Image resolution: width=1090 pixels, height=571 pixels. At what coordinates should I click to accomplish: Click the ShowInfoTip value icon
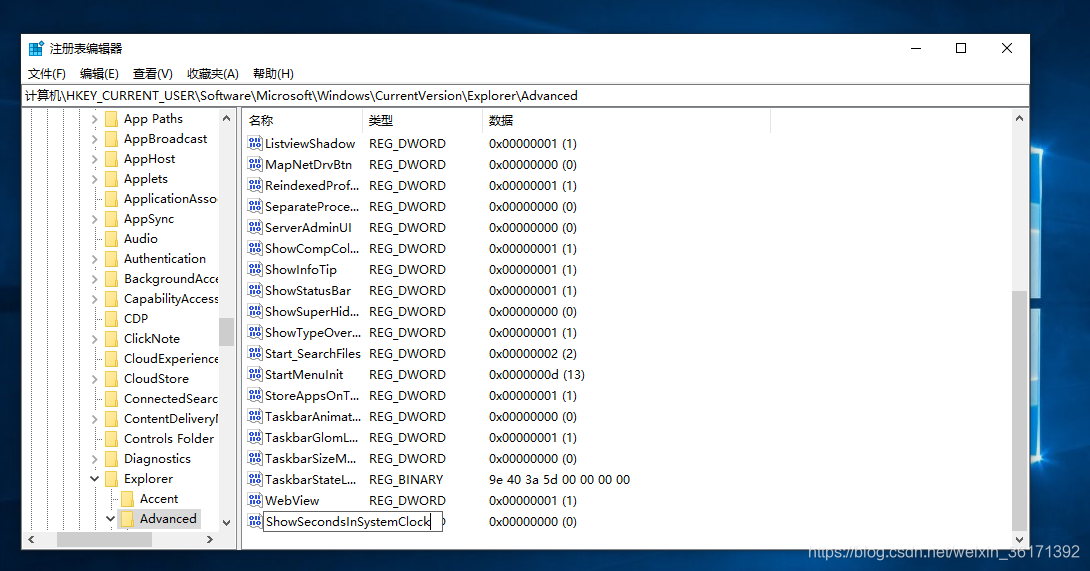[x=254, y=269]
